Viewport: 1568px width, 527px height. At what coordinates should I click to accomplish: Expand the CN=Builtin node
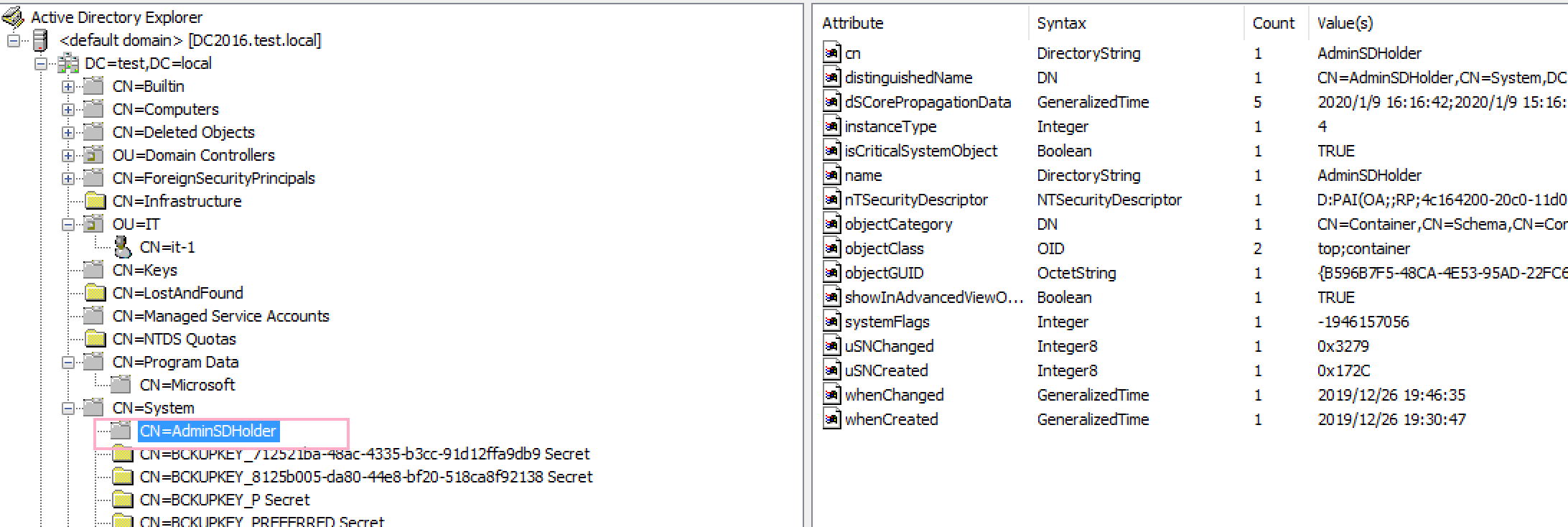point(68,86)
